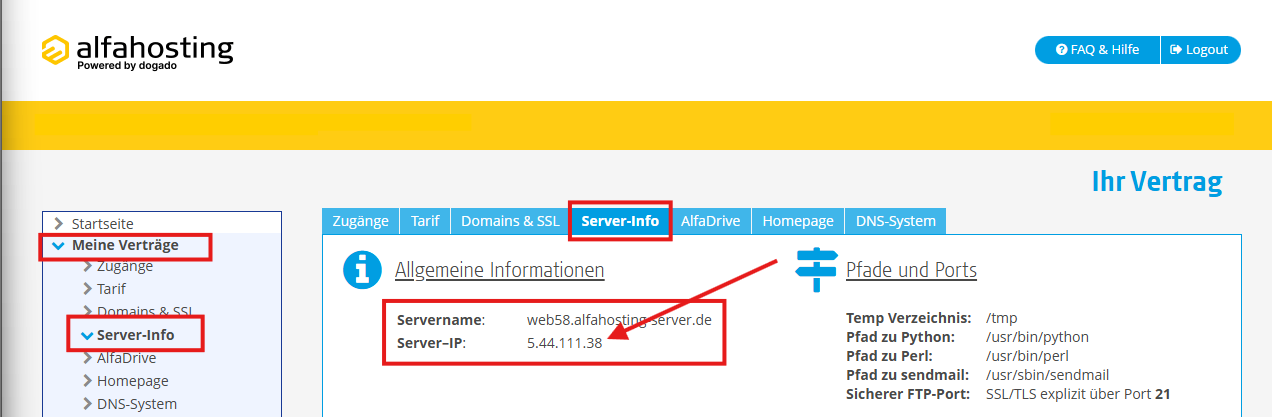Open FAQ & Hilfe page

coord(1097,50)
